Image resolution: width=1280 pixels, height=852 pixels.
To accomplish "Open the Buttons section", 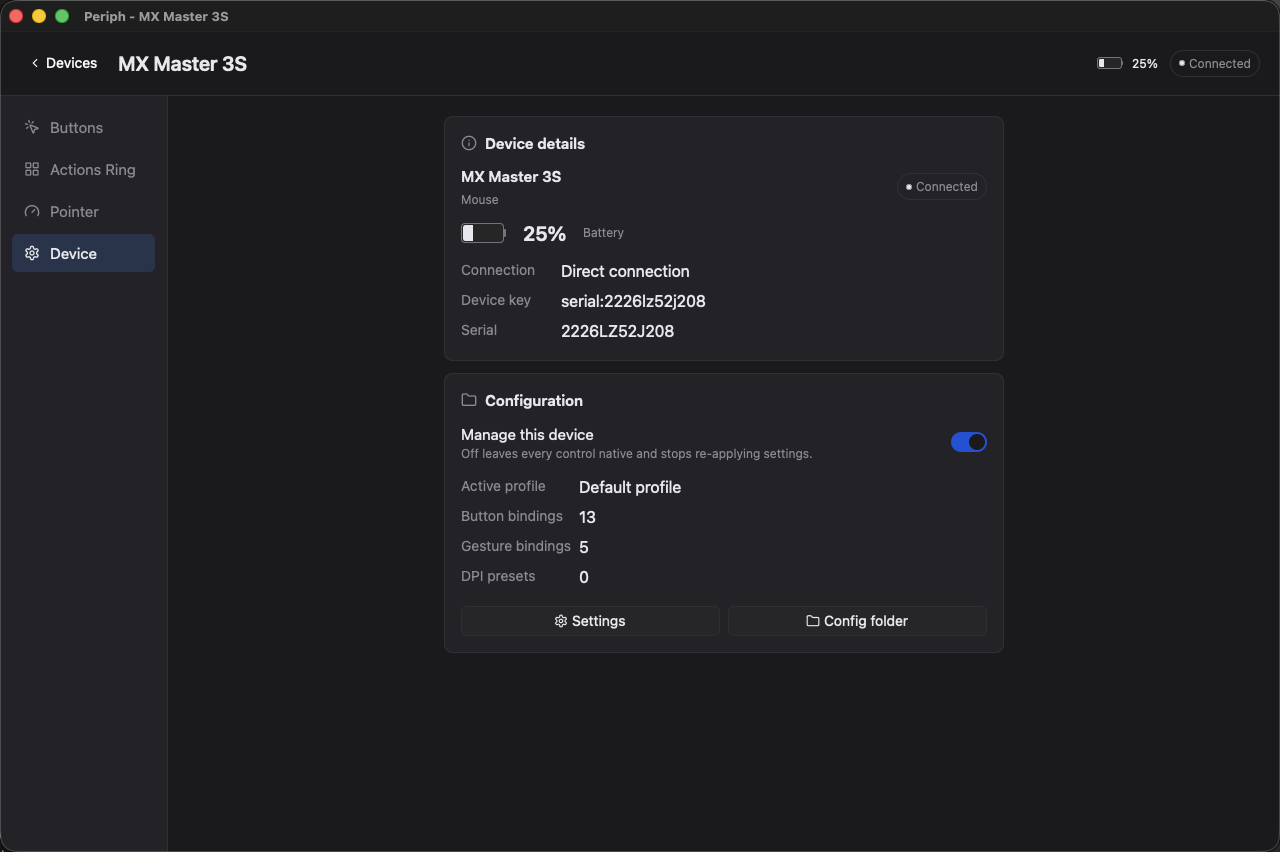I will point(83,128).
